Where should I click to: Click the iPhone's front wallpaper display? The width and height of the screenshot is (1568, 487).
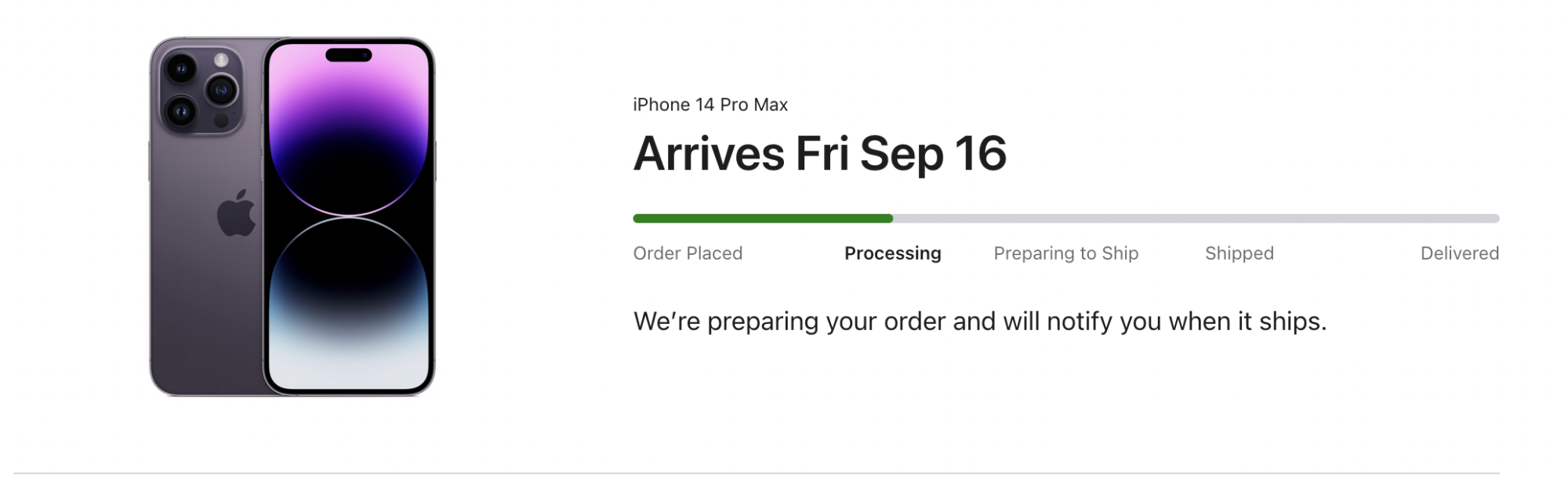click(349, 216)
